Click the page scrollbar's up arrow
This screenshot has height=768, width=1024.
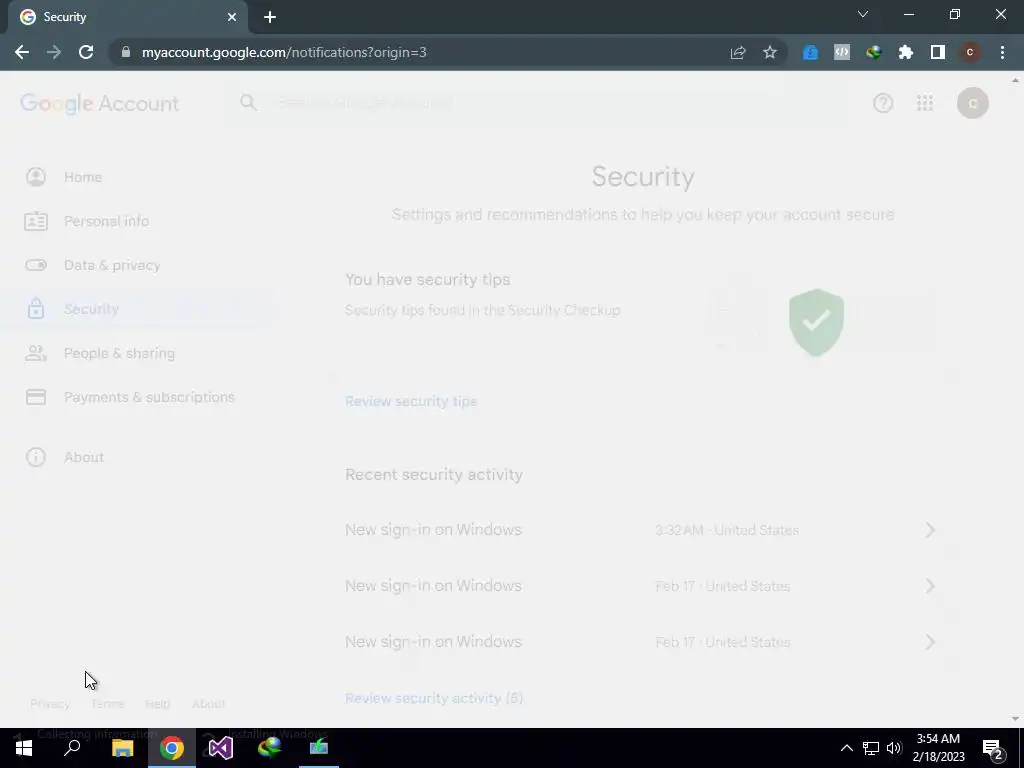point(1015,80)
